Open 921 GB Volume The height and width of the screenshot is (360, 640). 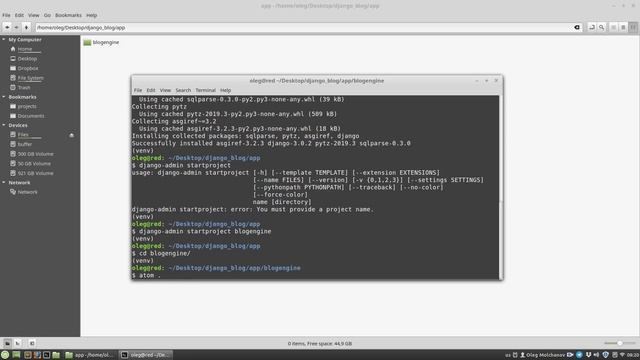click(35, 173)
